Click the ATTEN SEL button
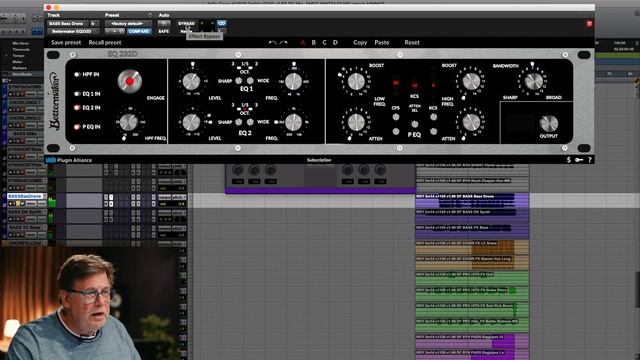Screen dimensions: 640x360 click(x=415, y=124)
